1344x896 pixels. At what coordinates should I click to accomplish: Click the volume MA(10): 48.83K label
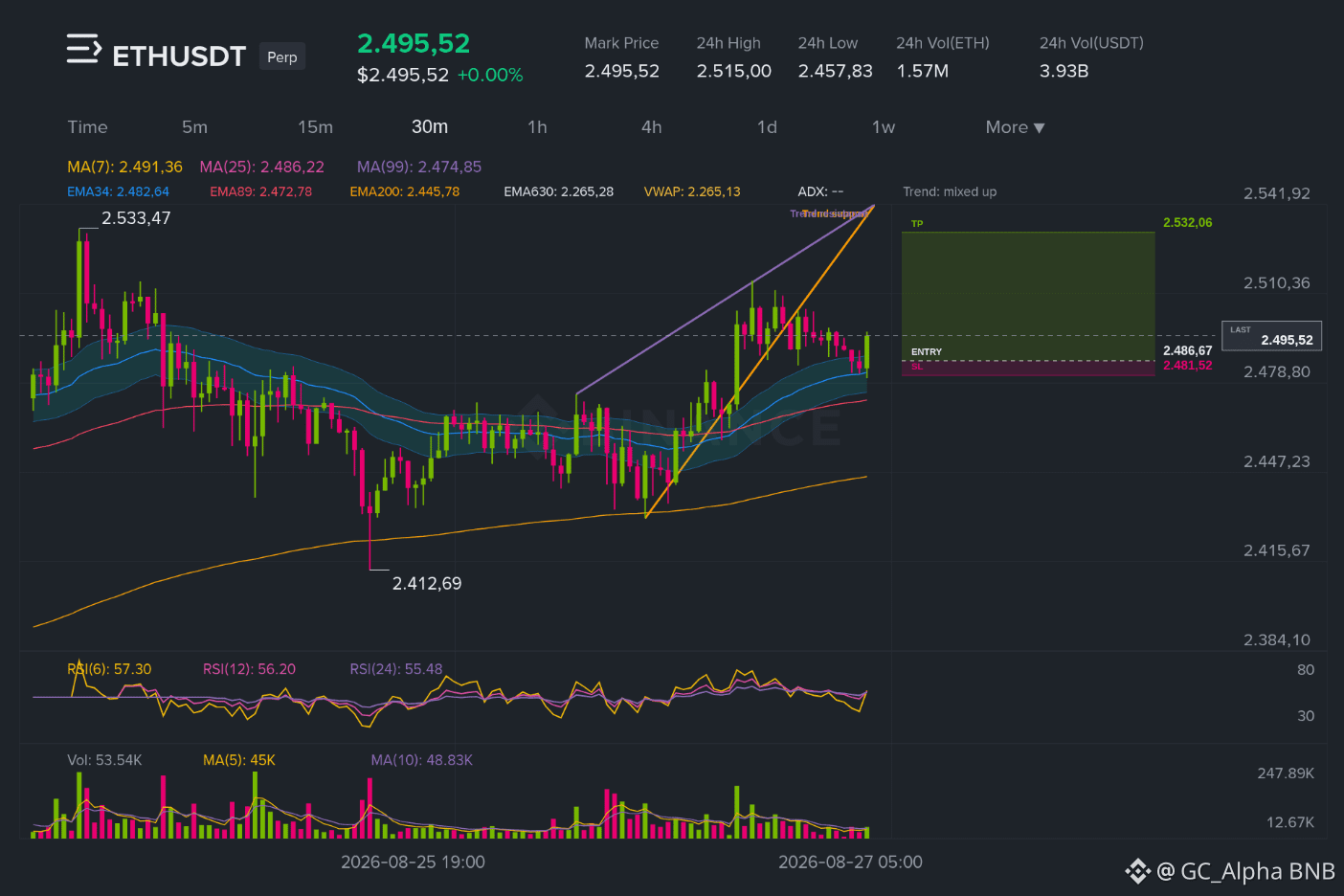pyautogui.click(x=422, y=760)
